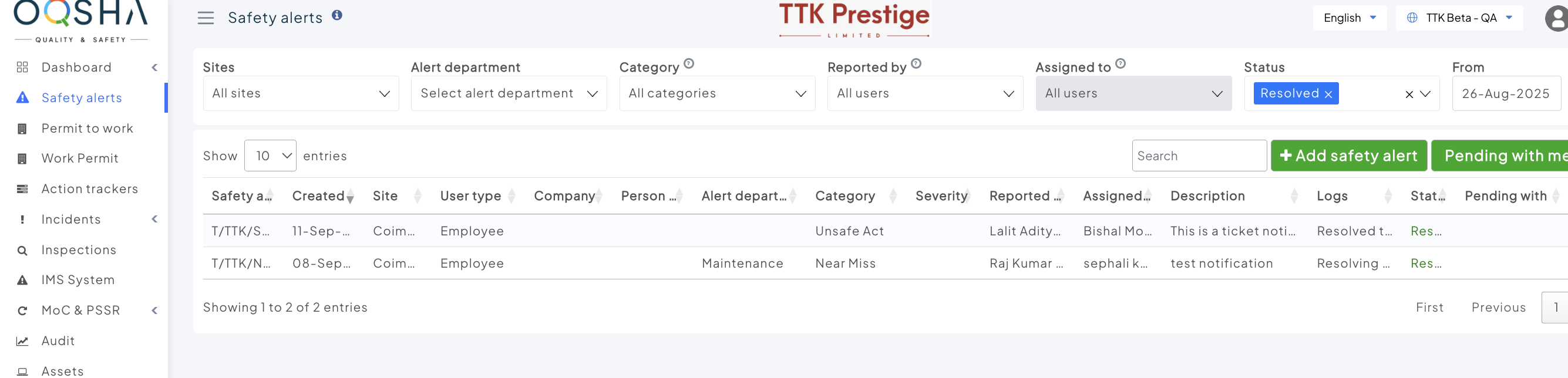This screenshot has height=378, width=1568.
Task: Open the user profile avatar icon
Action: [1556, 18]
